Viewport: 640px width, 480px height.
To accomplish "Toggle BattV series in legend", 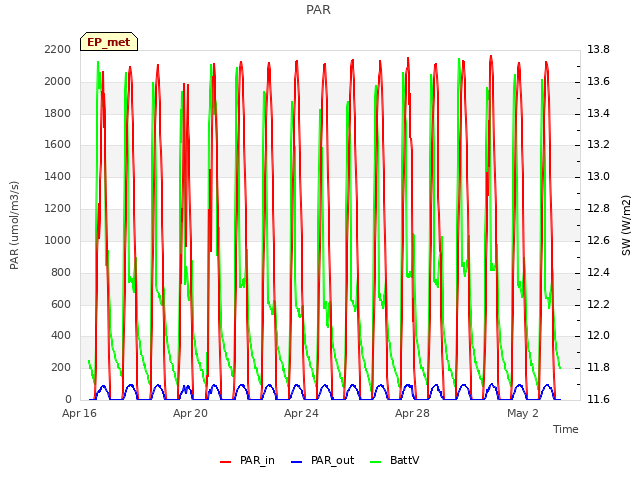I will tap(394, 460).
